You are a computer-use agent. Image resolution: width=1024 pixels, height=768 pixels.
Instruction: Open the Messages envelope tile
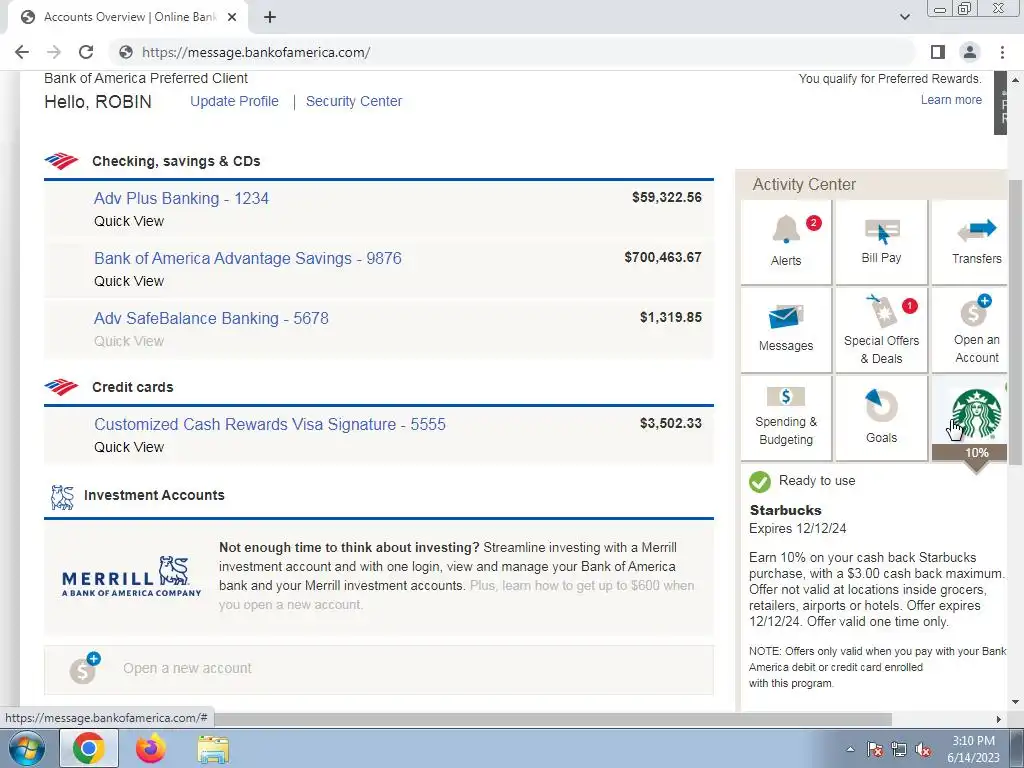786,330
